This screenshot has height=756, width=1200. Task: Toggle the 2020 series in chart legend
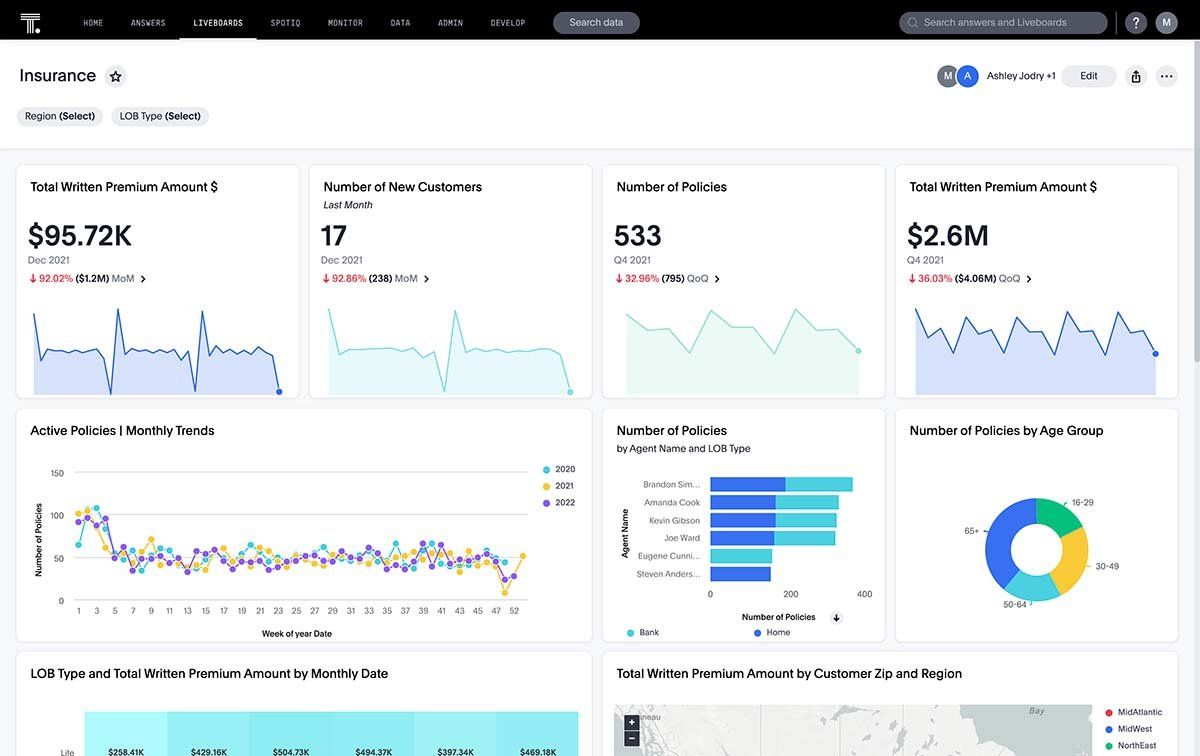(x=559, y=469)
